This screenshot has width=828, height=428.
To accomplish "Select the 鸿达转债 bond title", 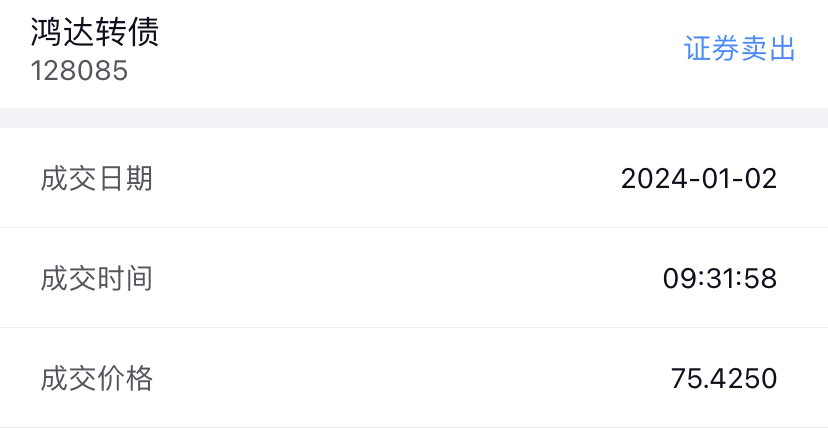I will point(94,32).
